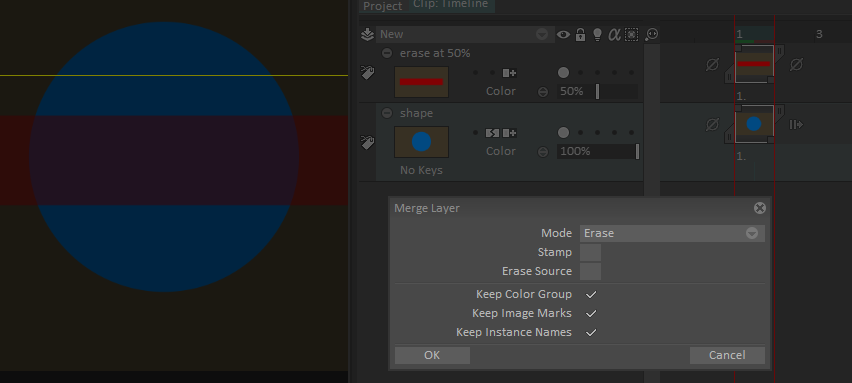Enable the Erase Source checkbox

tap(590, 271)
